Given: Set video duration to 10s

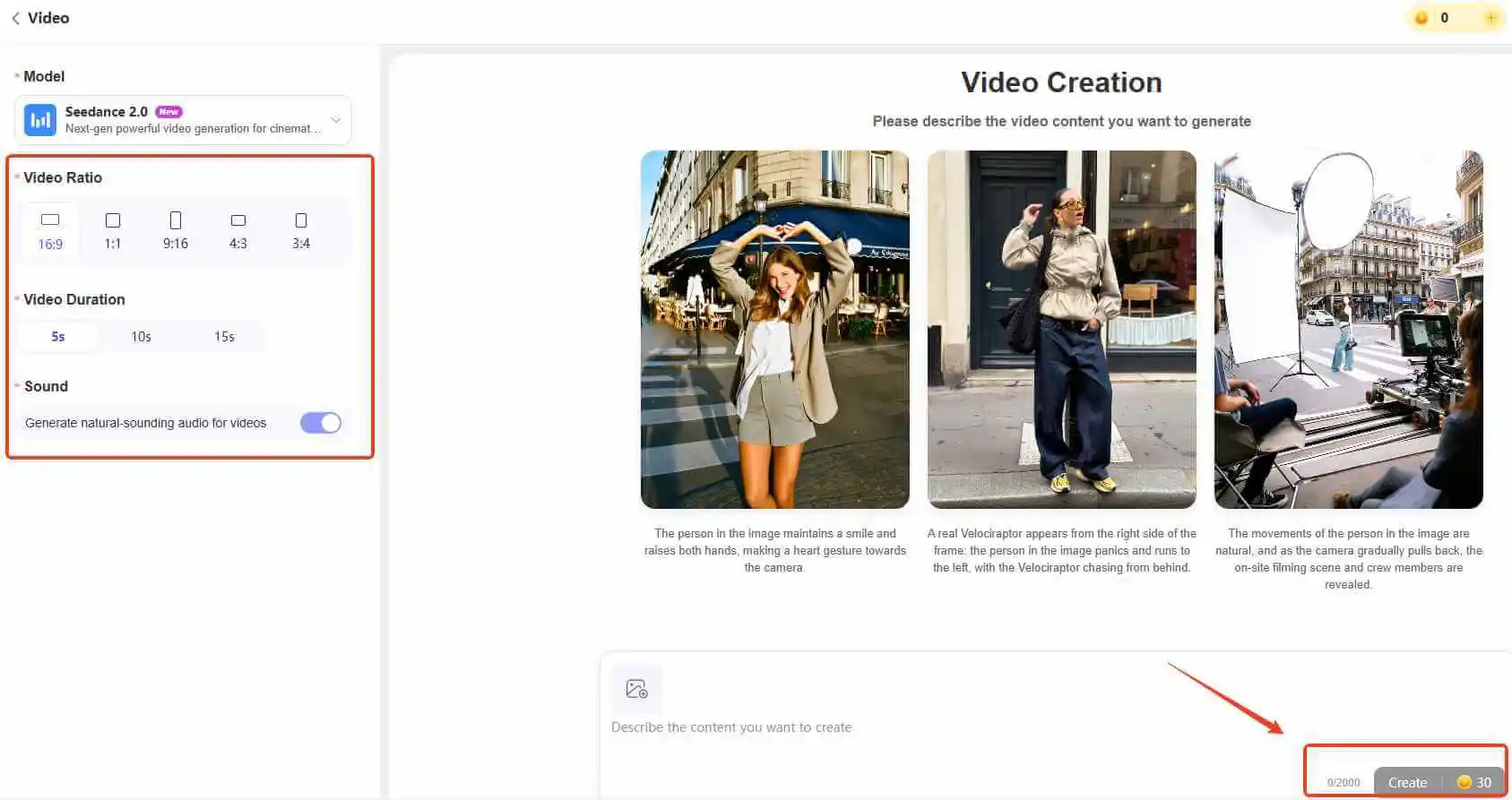Looking at the screenshot, I should point(142,337).
